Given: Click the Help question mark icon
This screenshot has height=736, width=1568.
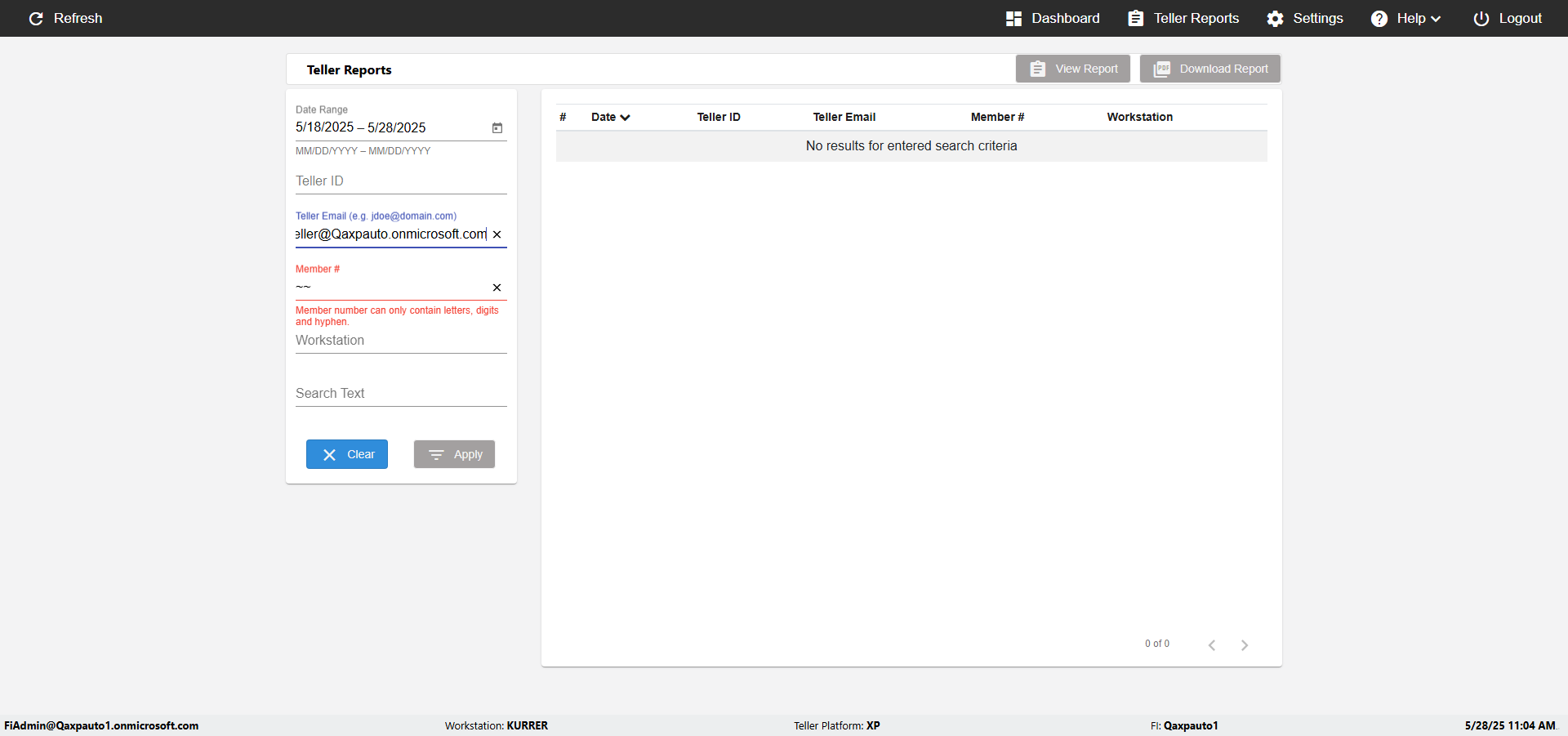Looking at the screenshot, I should pyautogui.click(x=1379, y=18).
